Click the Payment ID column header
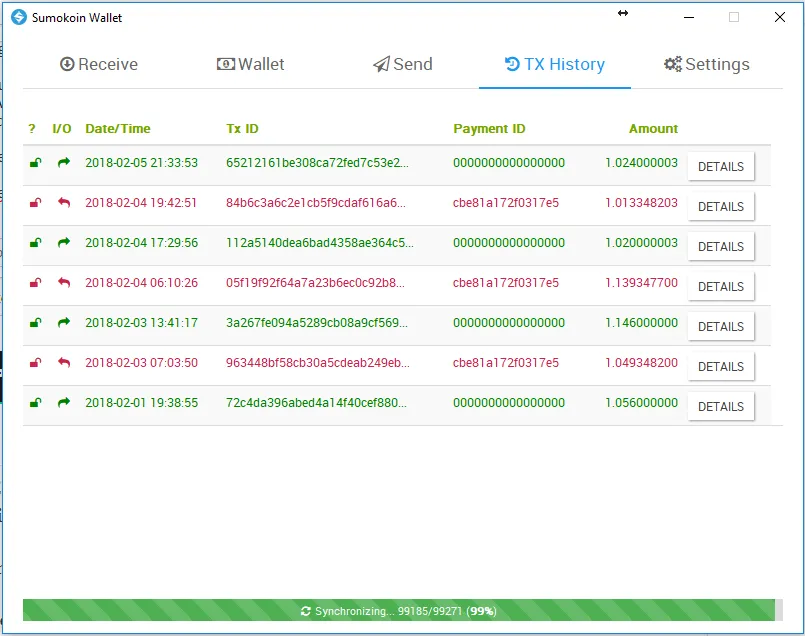This screenshot has width=805, height=636. (x=489, y=129)
